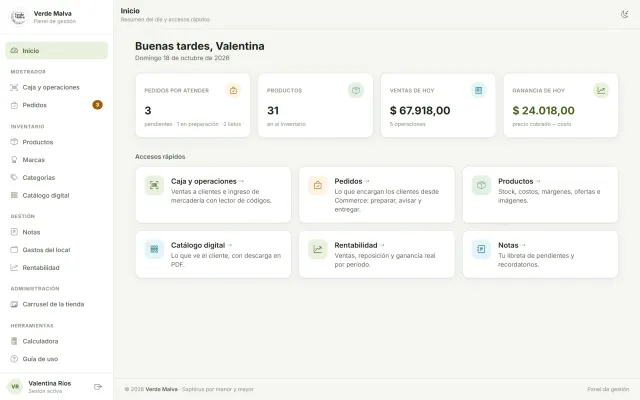The height and width of the screenshot is (400, 640).
Task: Open the Ventas de hoy card
Action: pos(438,105)
